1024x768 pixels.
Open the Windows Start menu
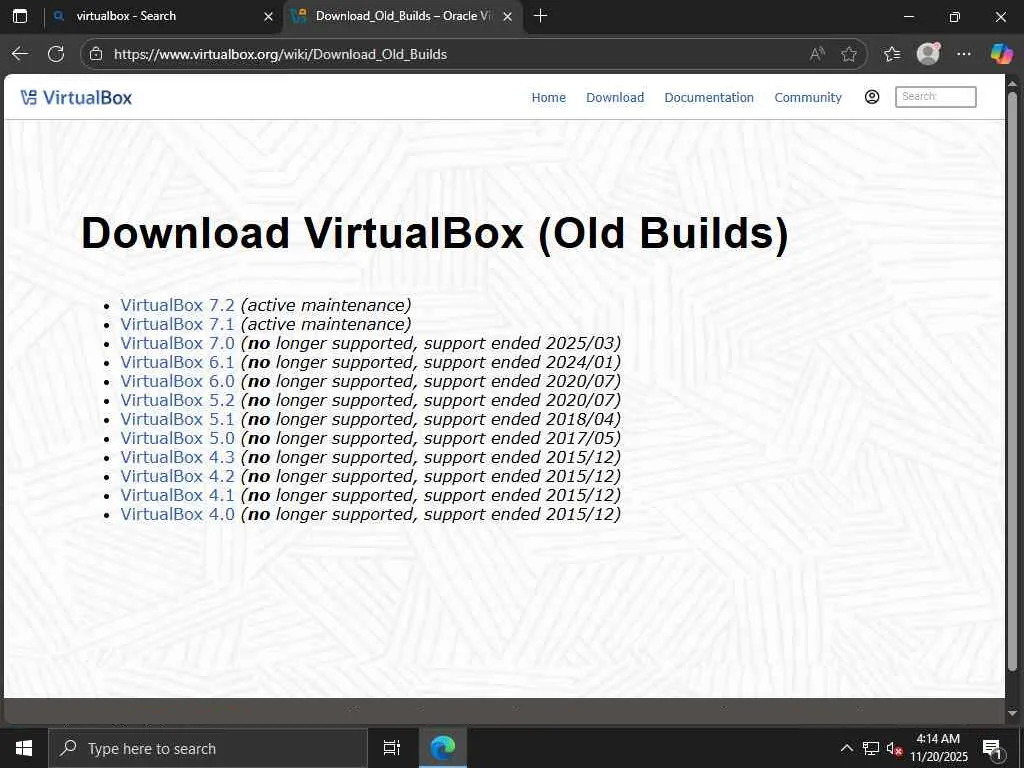click(24, 748)
